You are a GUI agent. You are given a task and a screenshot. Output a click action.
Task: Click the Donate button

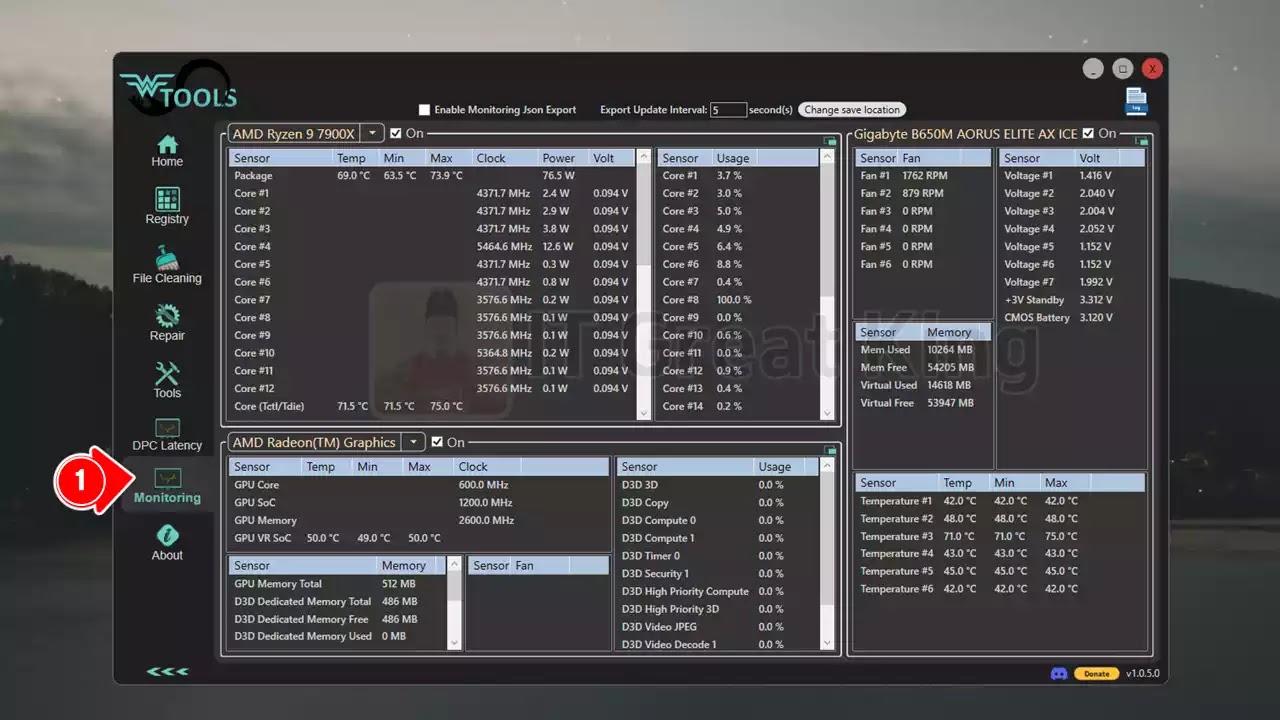(1097, 673)
